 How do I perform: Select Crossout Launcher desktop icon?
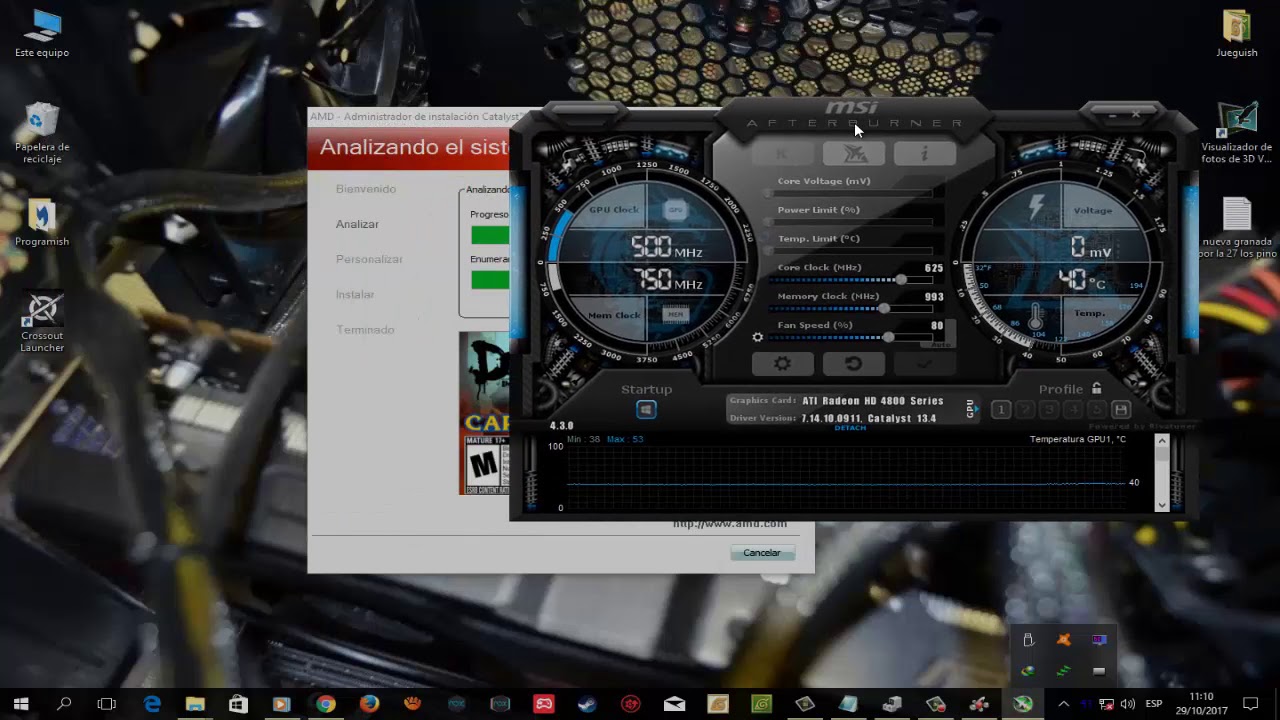pos(42,322)
